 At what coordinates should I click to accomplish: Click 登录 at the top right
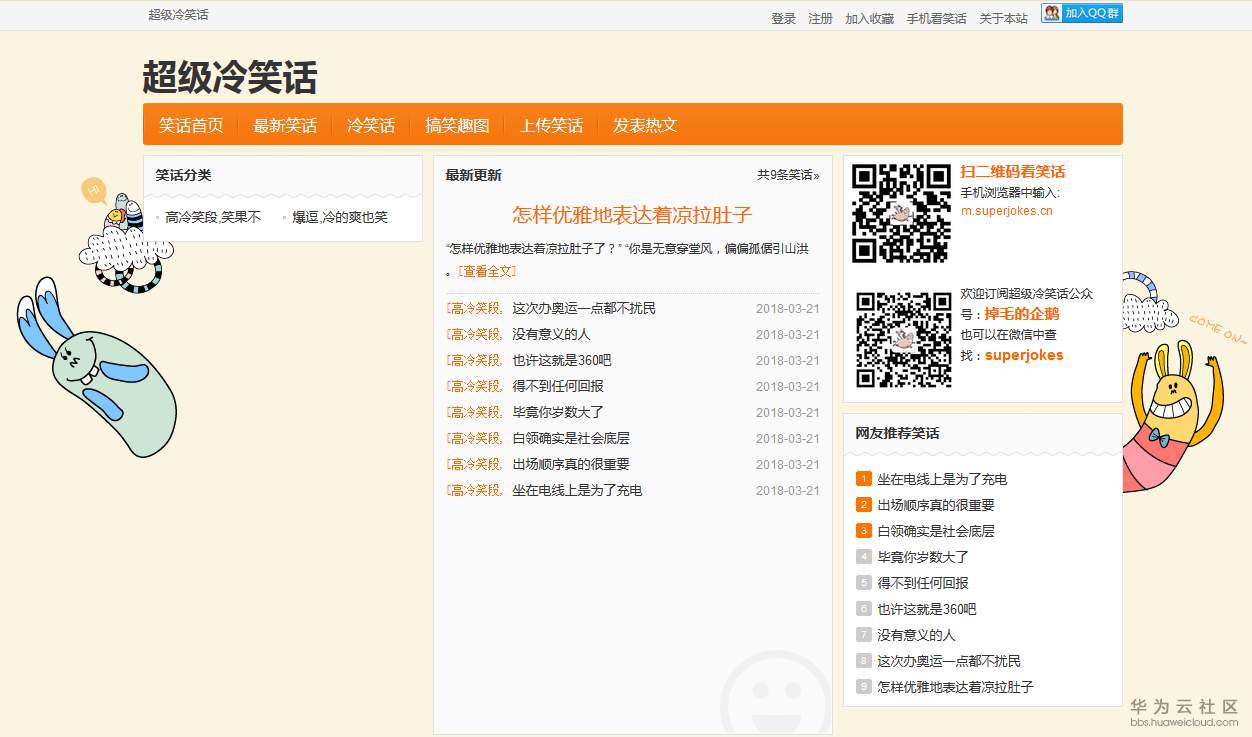(783, 17)
